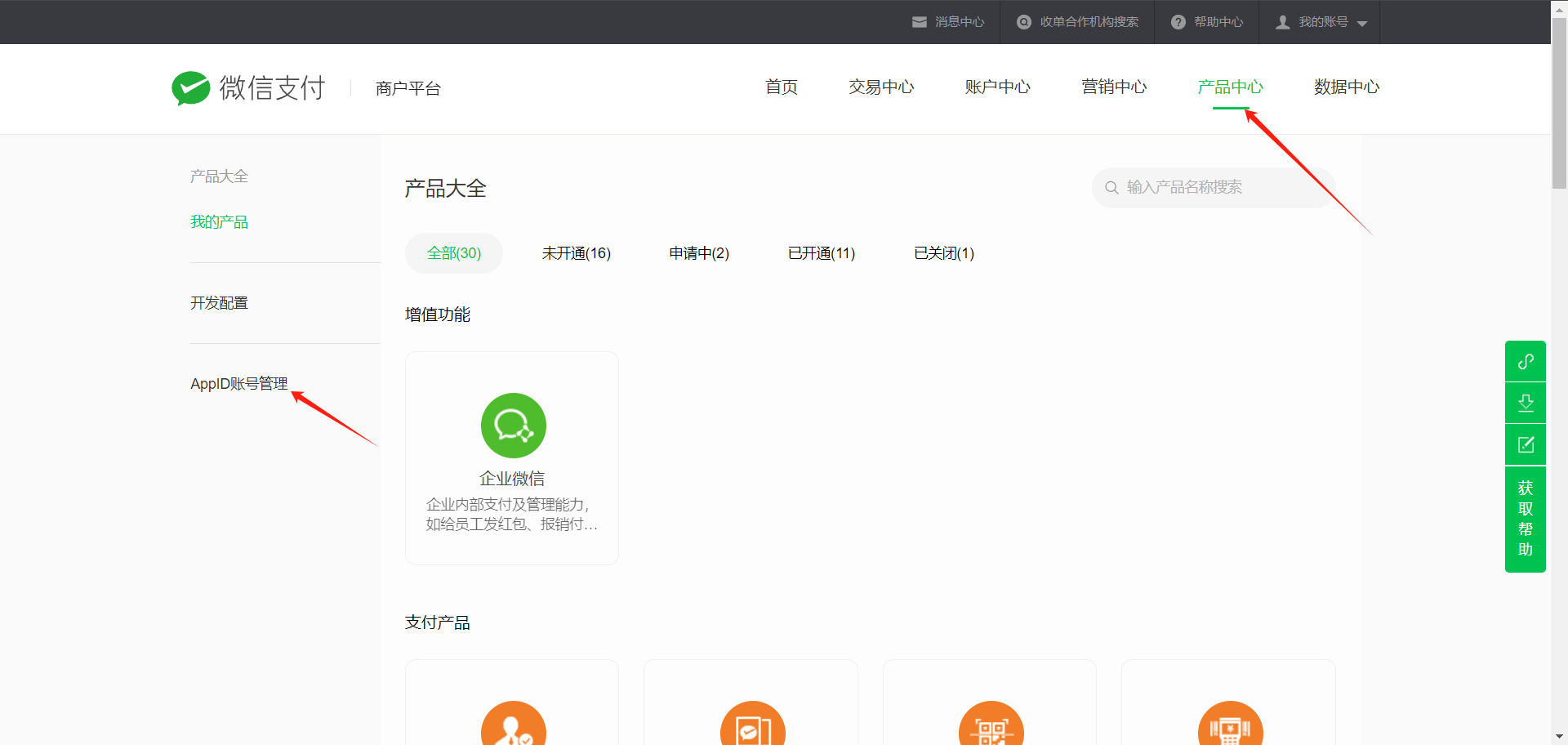Switch to the 交易中心 menu
Image resolution: width=1568 pixels, height=745 pixels.
880,87
